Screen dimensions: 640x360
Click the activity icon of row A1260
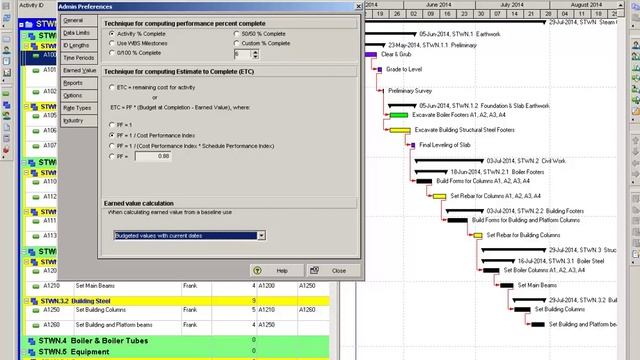click(36, 325)
